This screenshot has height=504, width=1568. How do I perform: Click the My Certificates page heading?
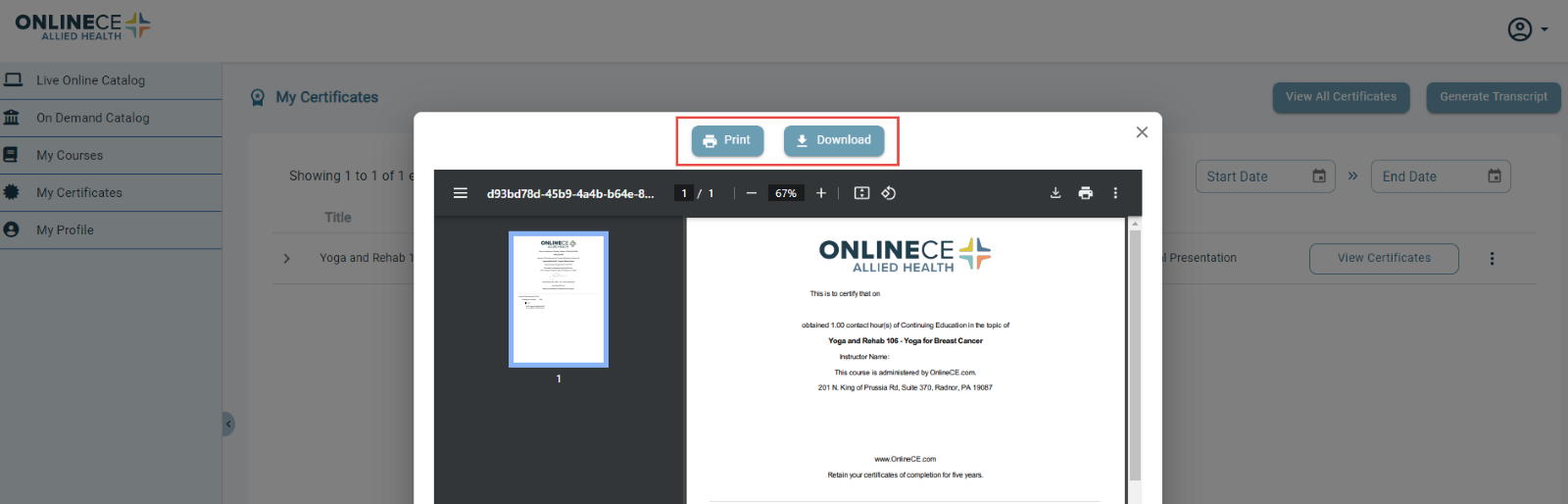click(327, 97)
